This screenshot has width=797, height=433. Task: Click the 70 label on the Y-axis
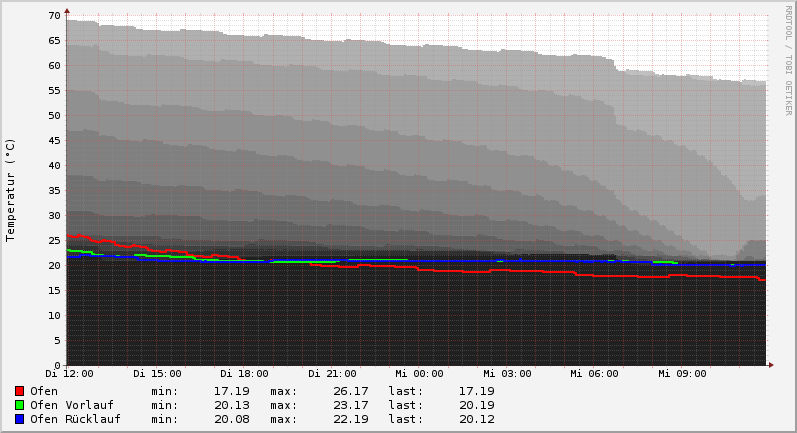point(55,16)
